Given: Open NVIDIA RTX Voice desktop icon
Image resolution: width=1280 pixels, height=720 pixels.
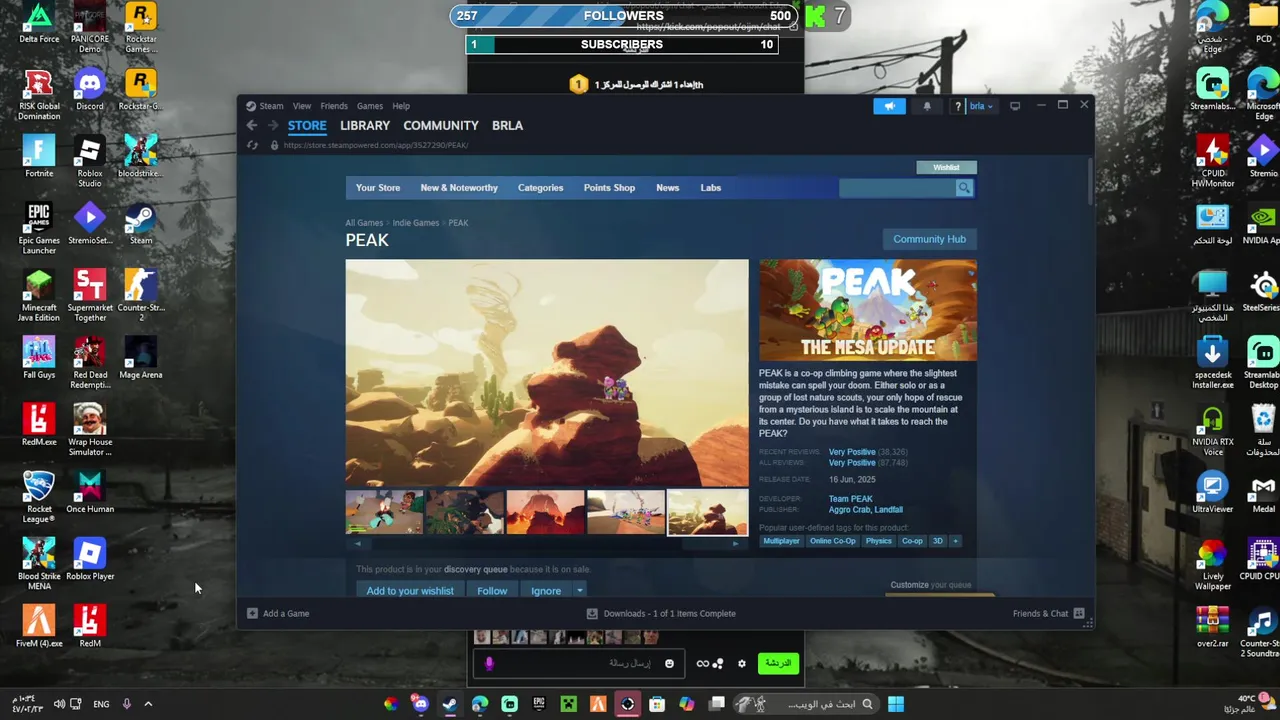Looking at the screenshot, I should click(x=1213, y=431).
